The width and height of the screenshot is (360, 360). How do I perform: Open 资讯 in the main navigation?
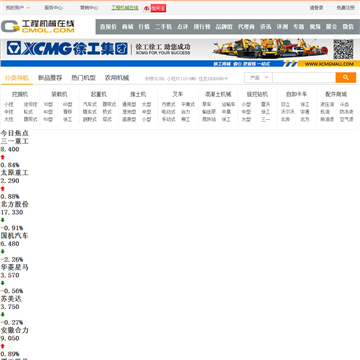pyautogui.click(x=266, y=27)
